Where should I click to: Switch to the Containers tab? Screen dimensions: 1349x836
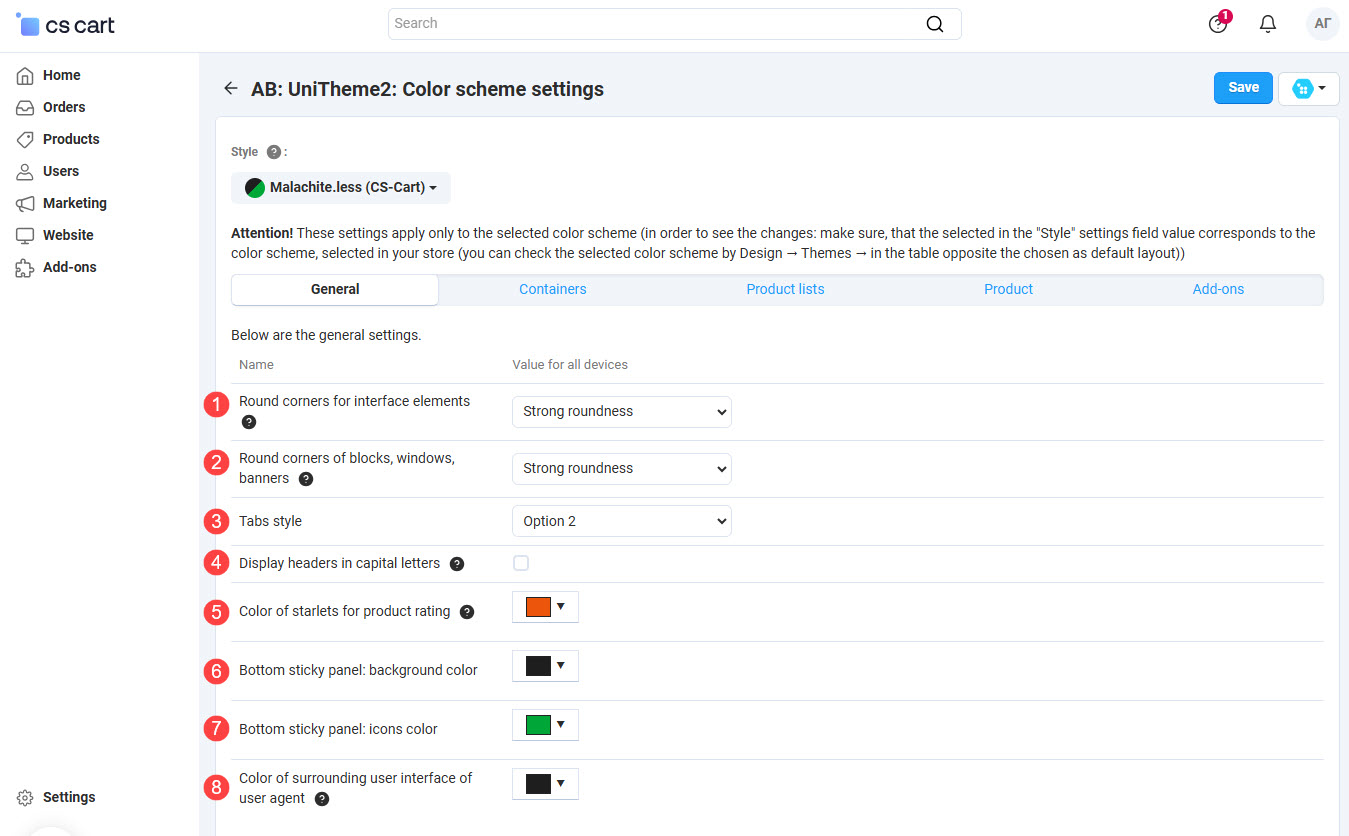point(553,289)
